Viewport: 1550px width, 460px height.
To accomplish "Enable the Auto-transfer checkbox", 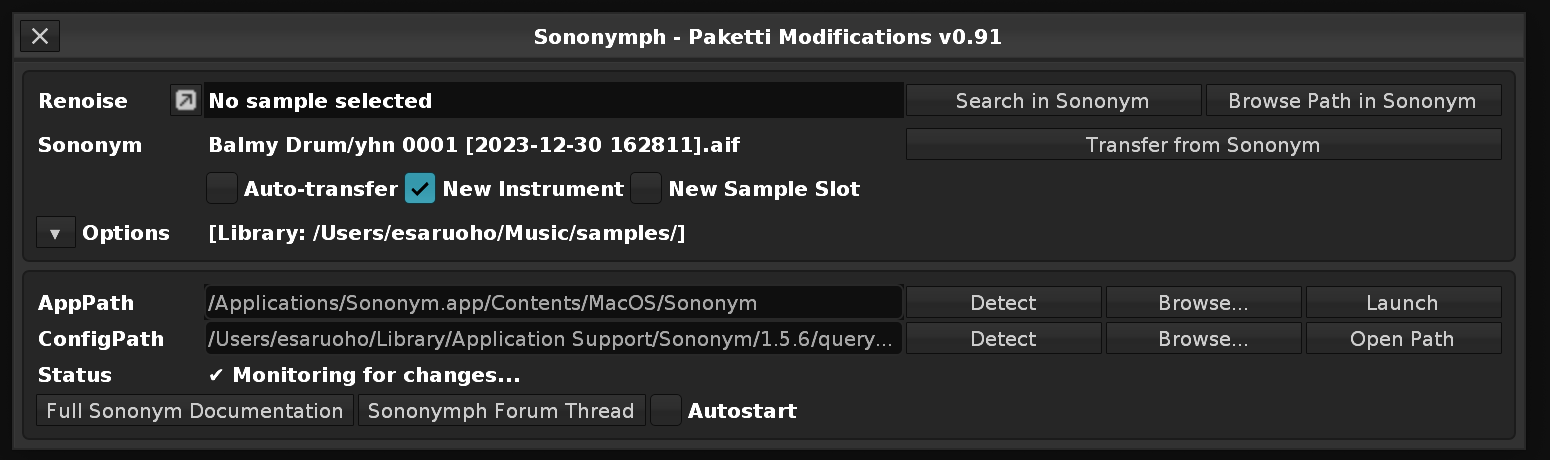I will (221, 188).
